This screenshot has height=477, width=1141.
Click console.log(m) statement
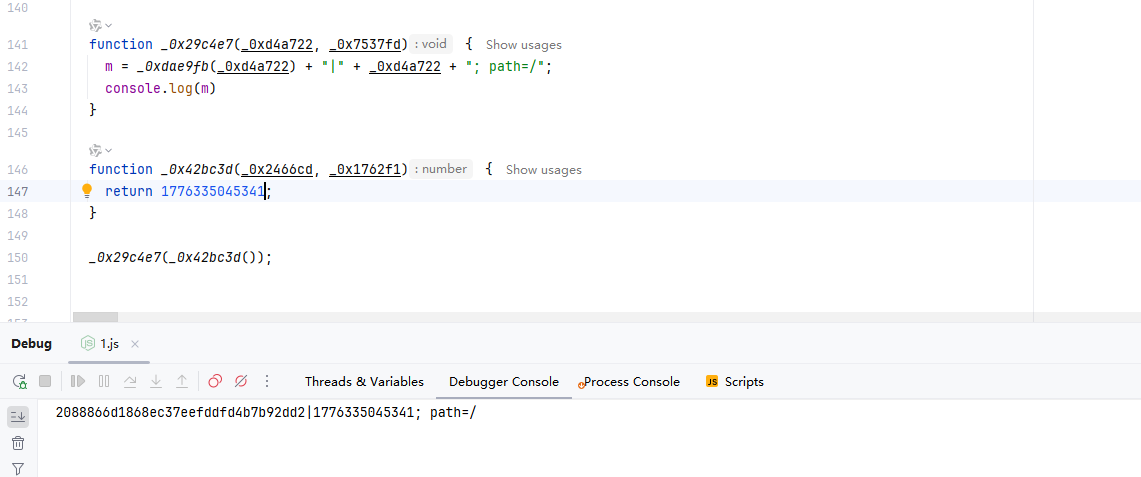[162, 89]
